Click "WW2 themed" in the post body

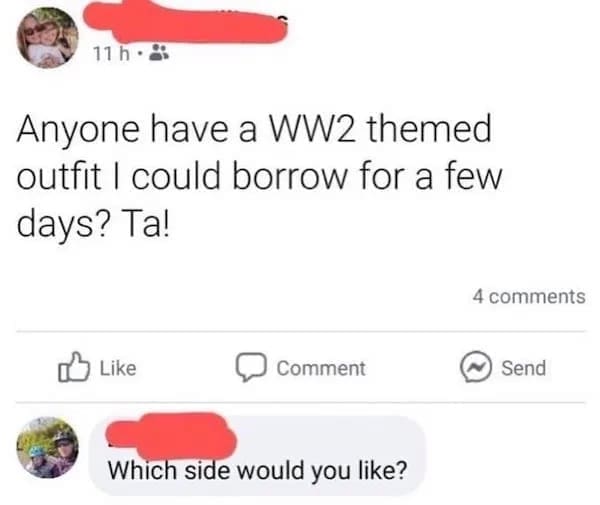point(380,129)
